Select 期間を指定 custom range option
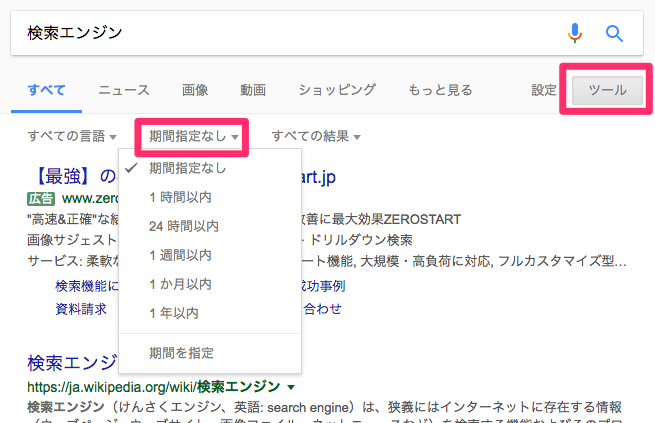 point(210,353)
